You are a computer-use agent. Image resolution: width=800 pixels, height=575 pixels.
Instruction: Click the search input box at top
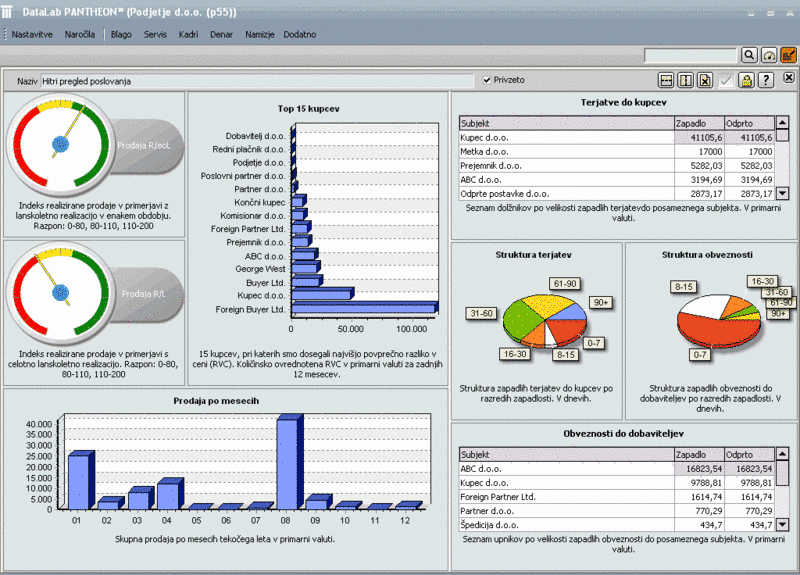[690, 56]
